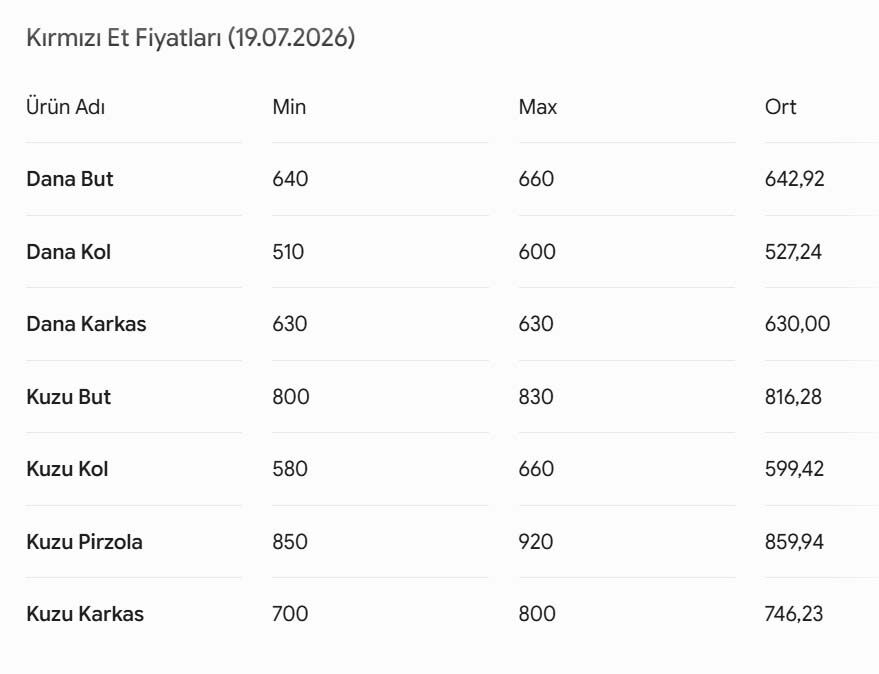The height and width of the screenshot is (674, 879).
Task: Select the Dana But row label
Action: tap(70, 179)
